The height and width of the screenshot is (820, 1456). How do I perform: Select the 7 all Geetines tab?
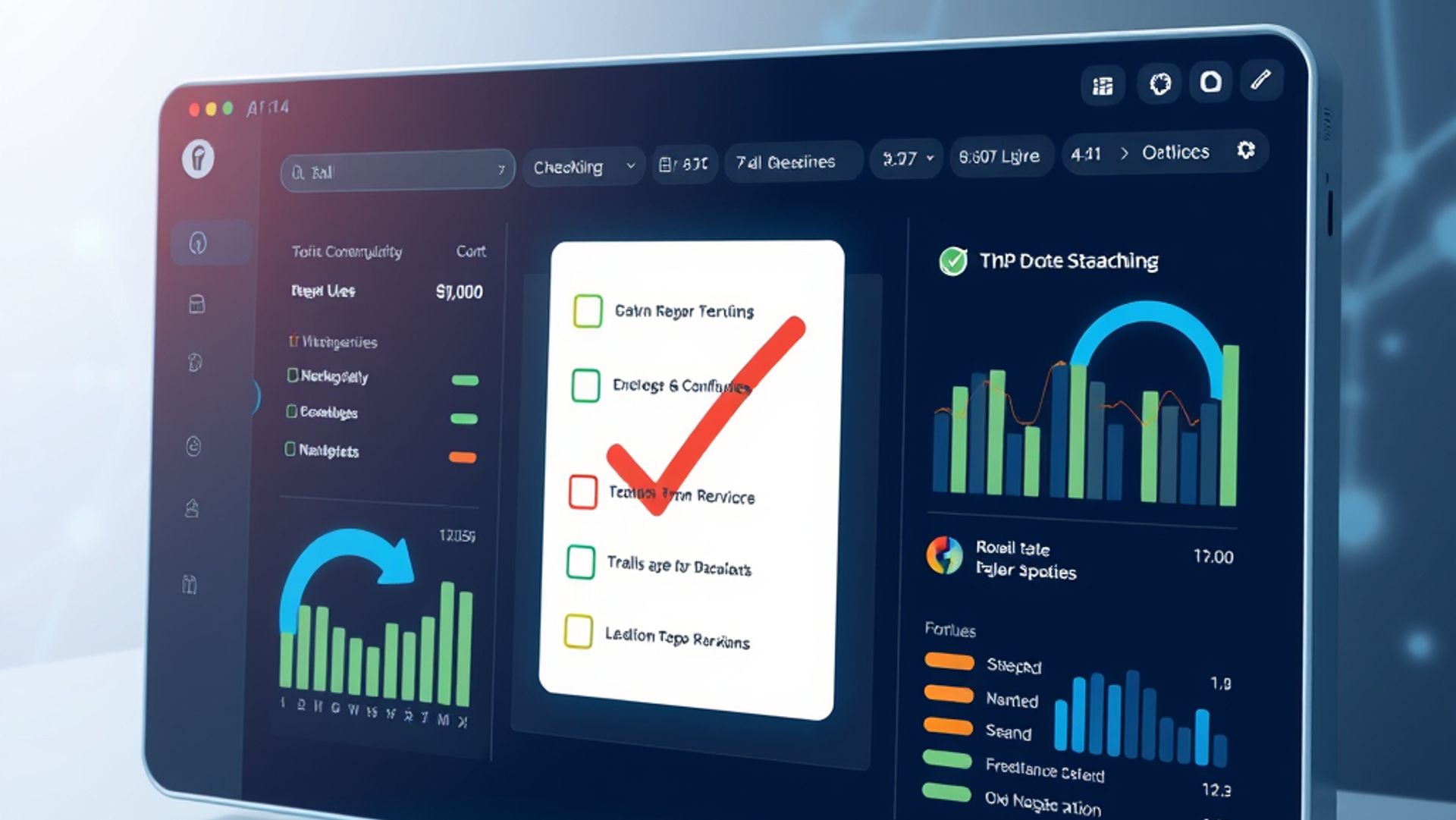coord(793,162)
